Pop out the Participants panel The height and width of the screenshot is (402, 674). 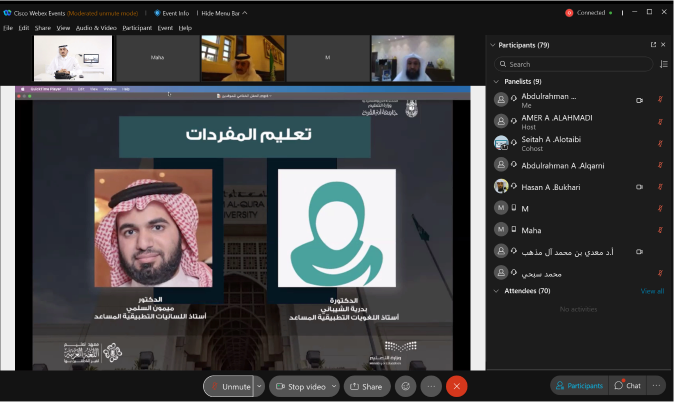pos(653,45)
